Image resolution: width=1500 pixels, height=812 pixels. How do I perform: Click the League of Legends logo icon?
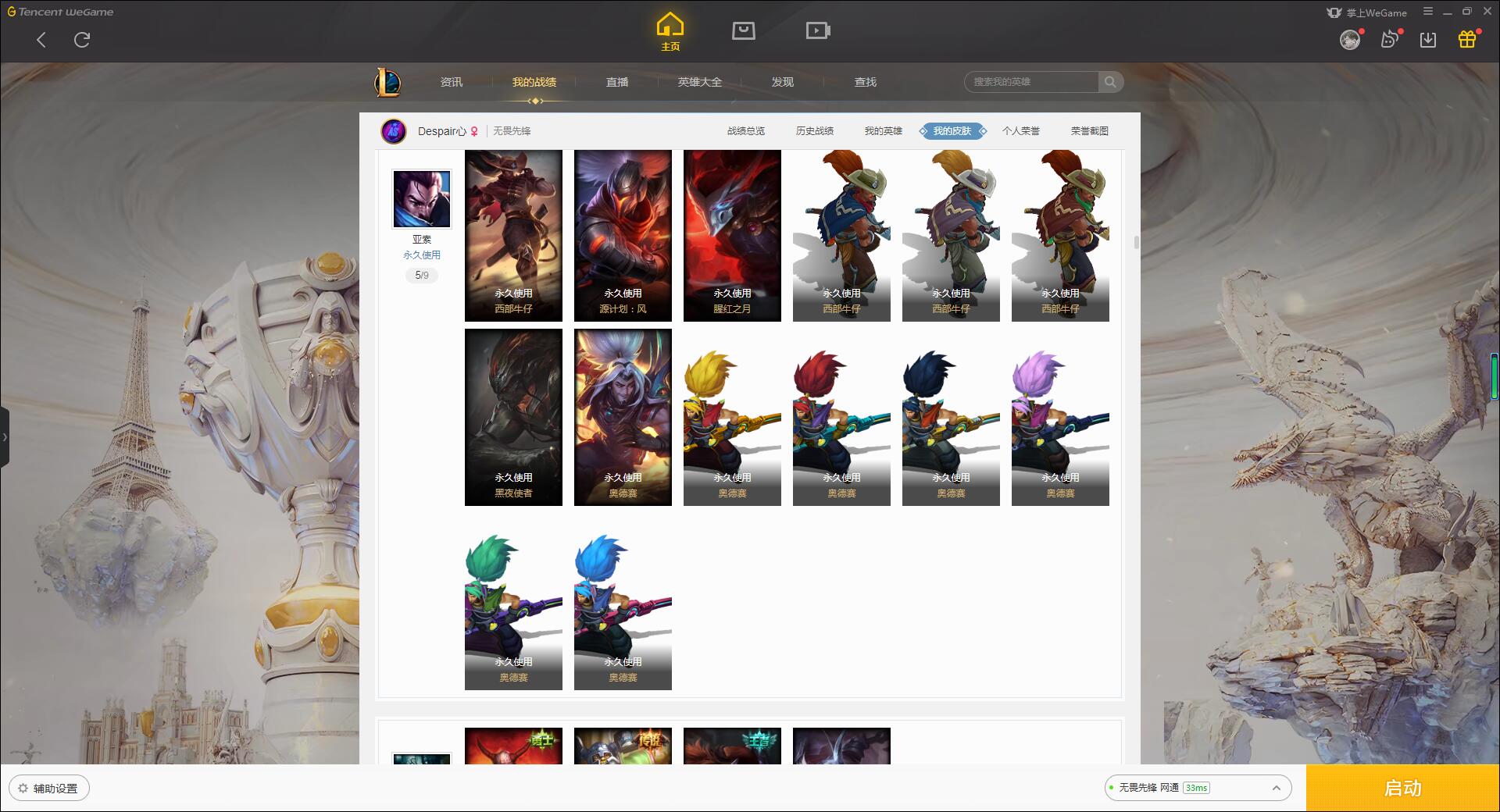coord(388,82)
